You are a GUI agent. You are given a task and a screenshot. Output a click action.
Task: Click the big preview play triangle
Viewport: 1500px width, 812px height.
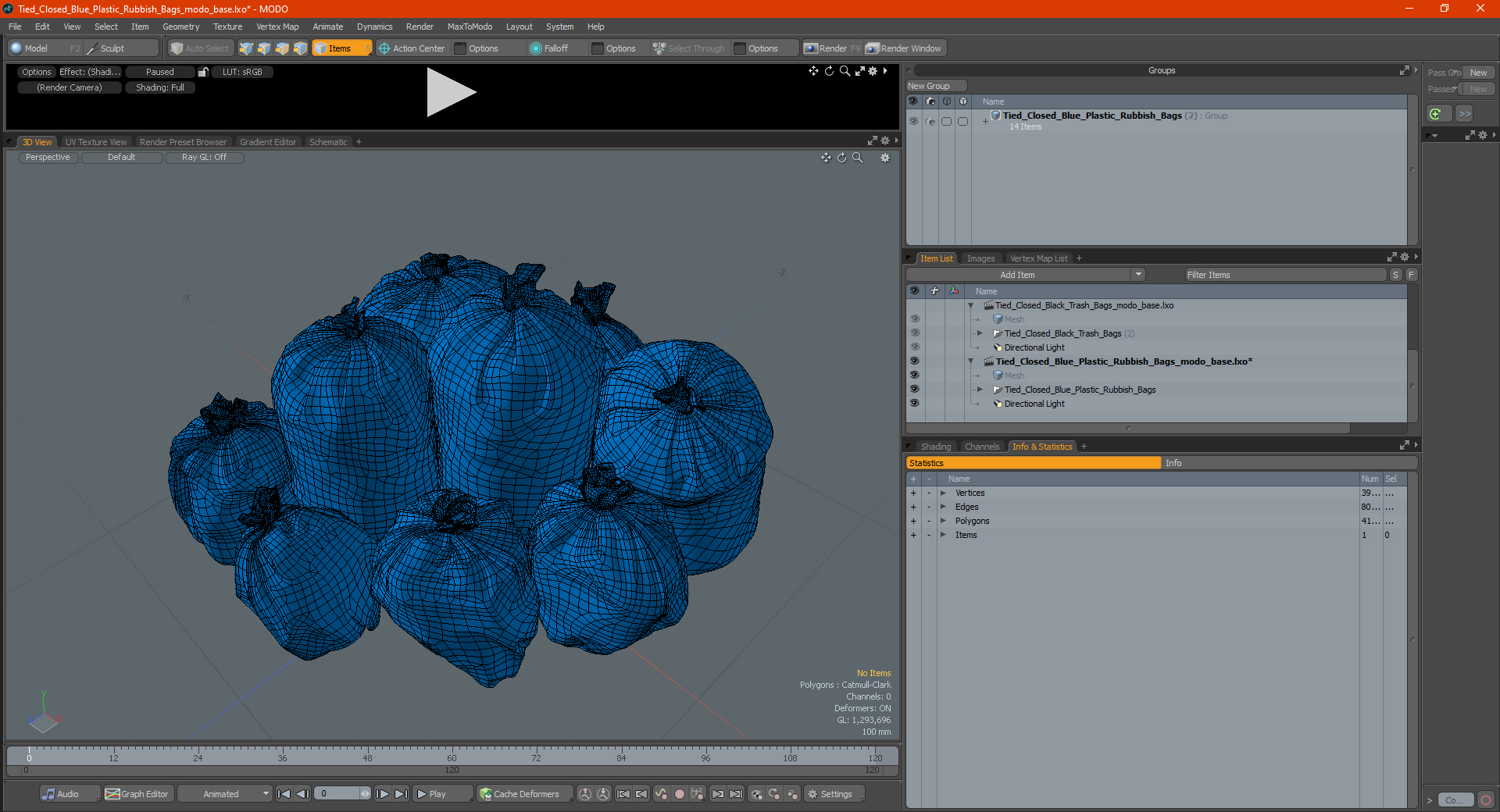coord(451,92)
